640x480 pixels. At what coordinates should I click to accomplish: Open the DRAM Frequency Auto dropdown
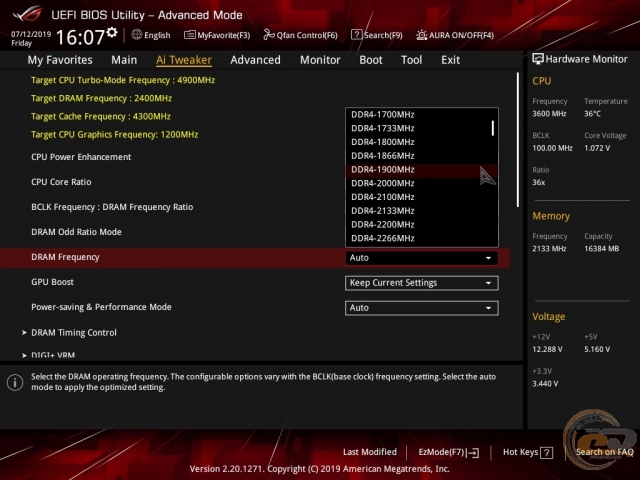coord(422,258)
